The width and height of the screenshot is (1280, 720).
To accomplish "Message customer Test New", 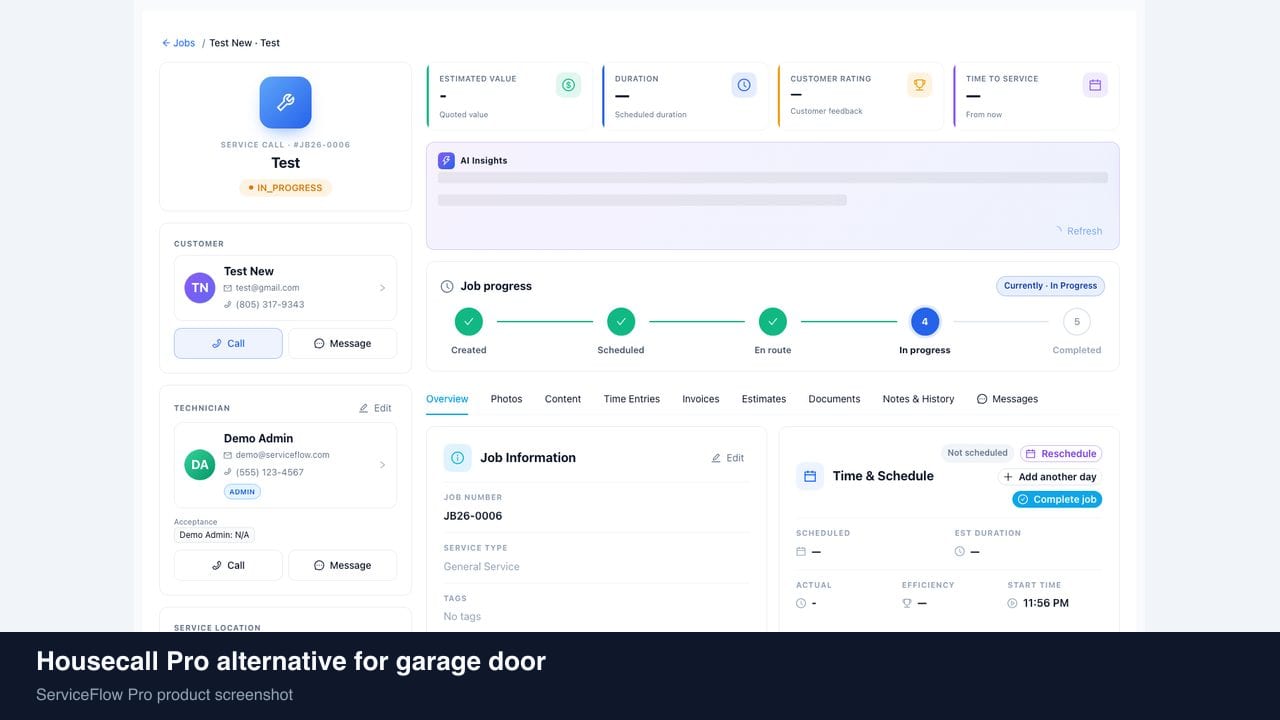I will click(342, 343).
